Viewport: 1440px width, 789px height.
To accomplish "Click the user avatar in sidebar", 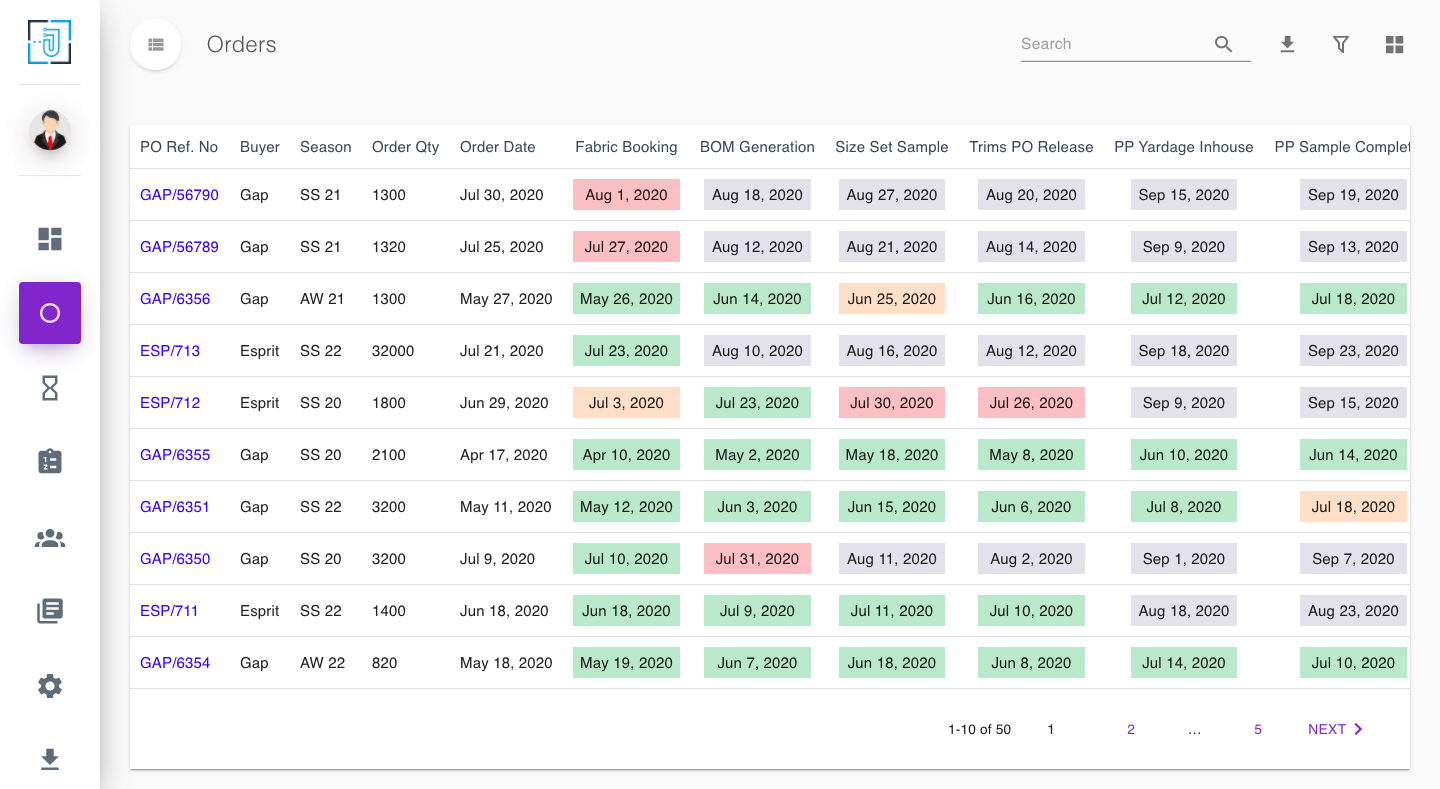I will [50, 131].
